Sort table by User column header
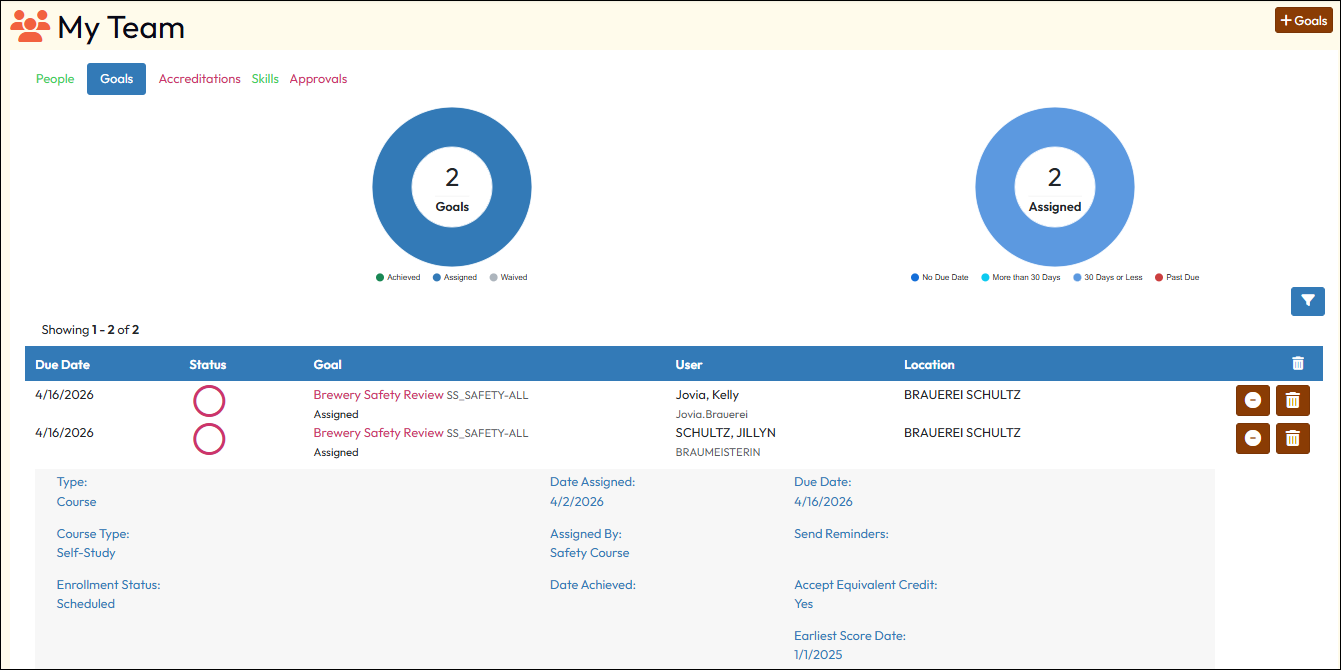Image resolution: width=1341 pixels, height=670 pixels. point(689,365)
